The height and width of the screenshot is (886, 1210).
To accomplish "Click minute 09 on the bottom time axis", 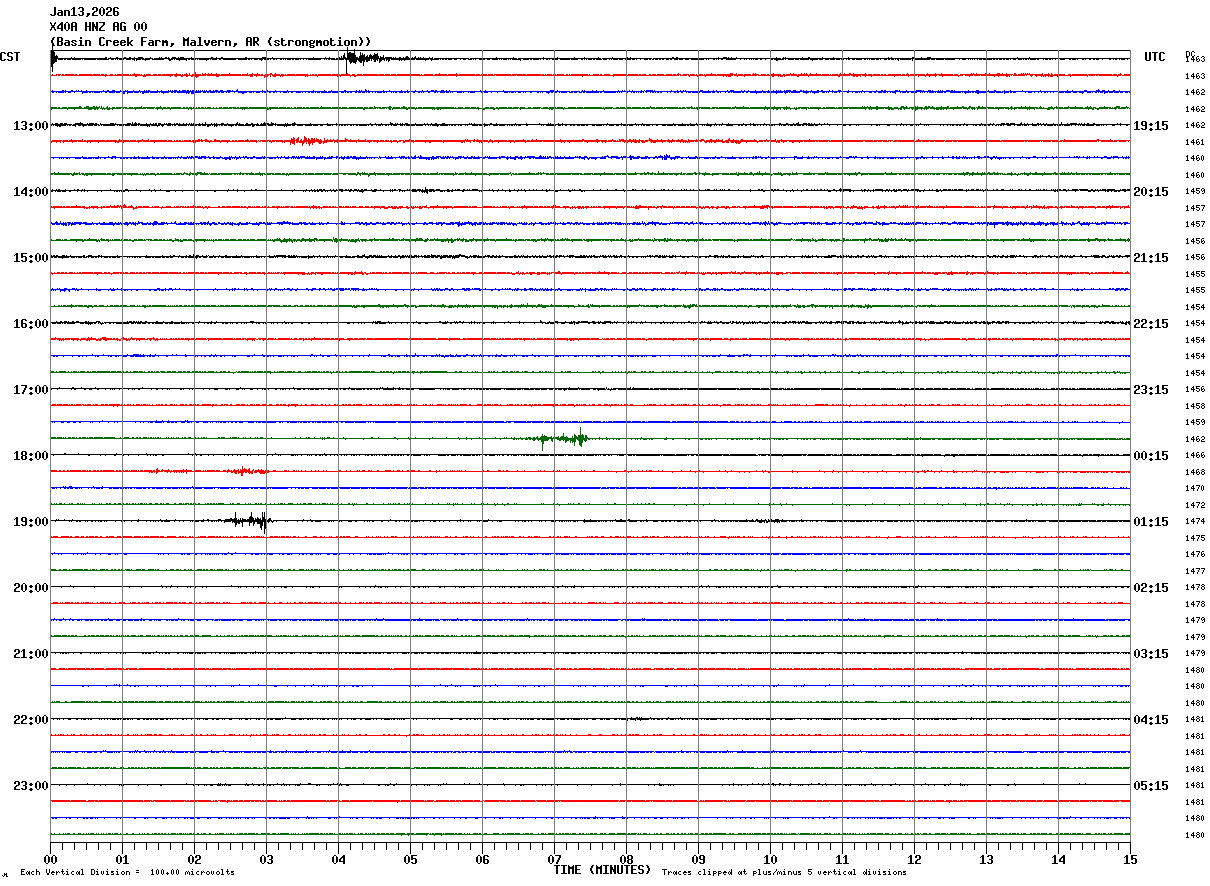I will (698, 859).
